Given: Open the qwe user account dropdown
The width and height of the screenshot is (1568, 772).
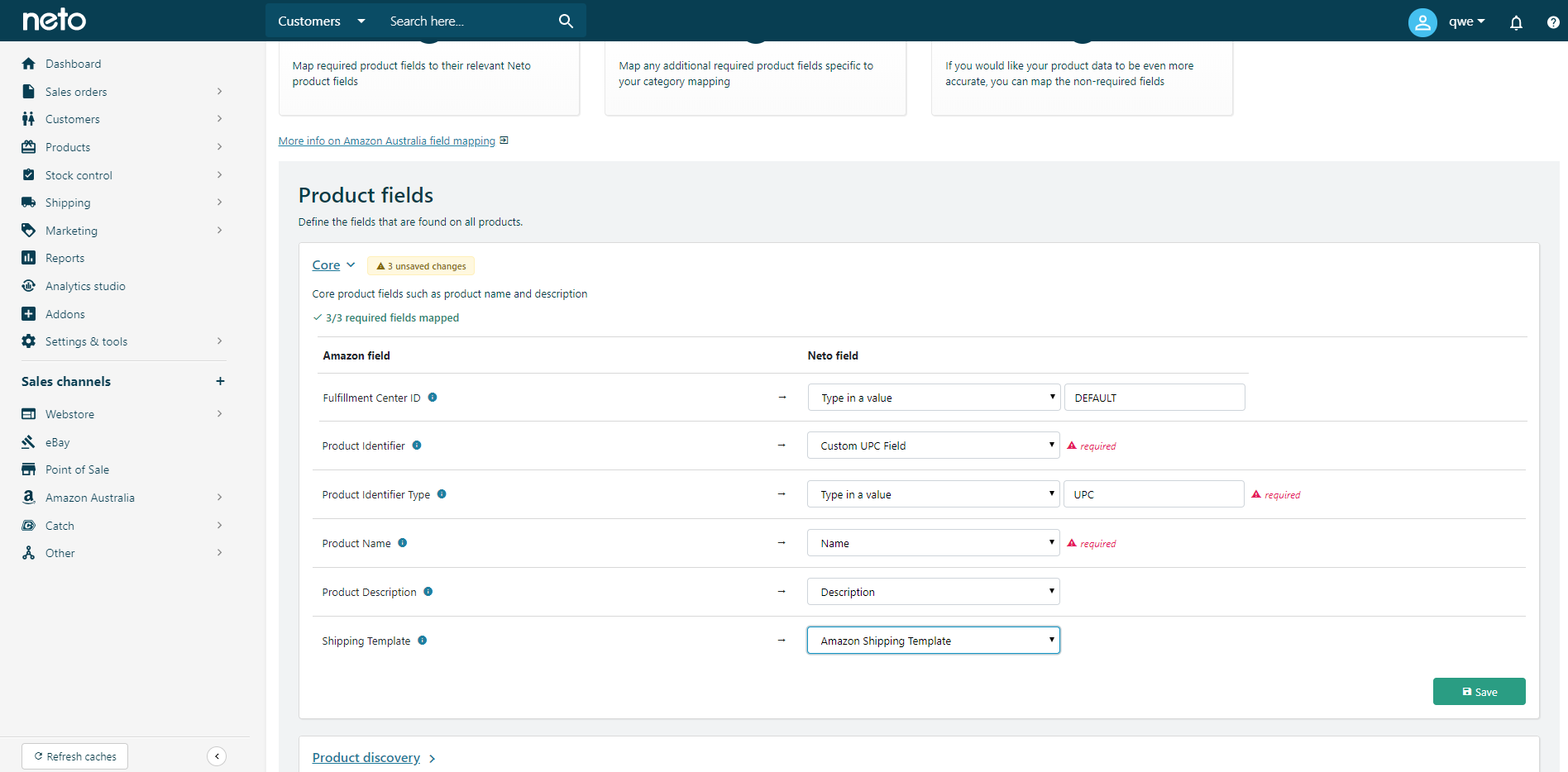Looking at the screenshot, I should pyautogui.click(x=1466, y=22).
